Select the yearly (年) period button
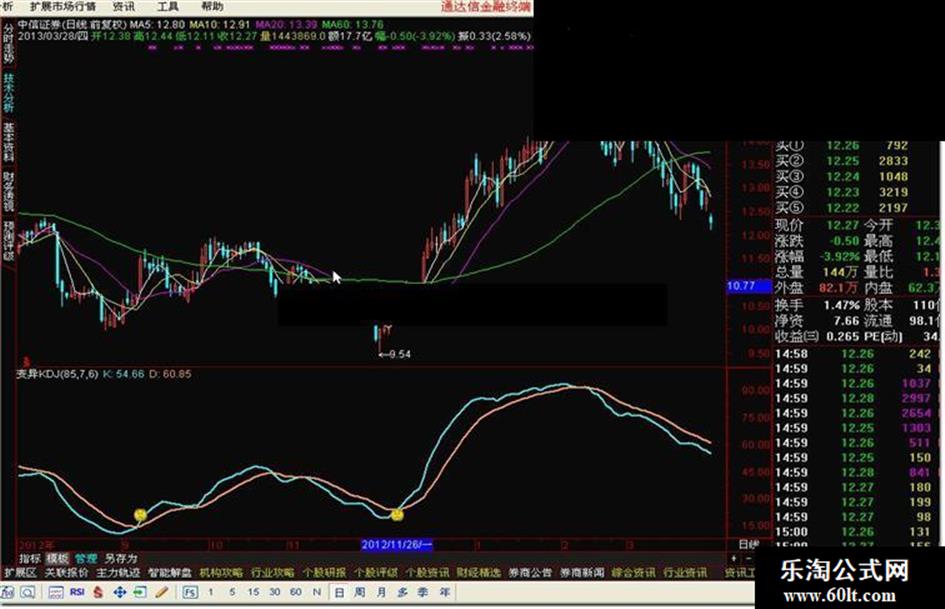 [x=444, y=592]
